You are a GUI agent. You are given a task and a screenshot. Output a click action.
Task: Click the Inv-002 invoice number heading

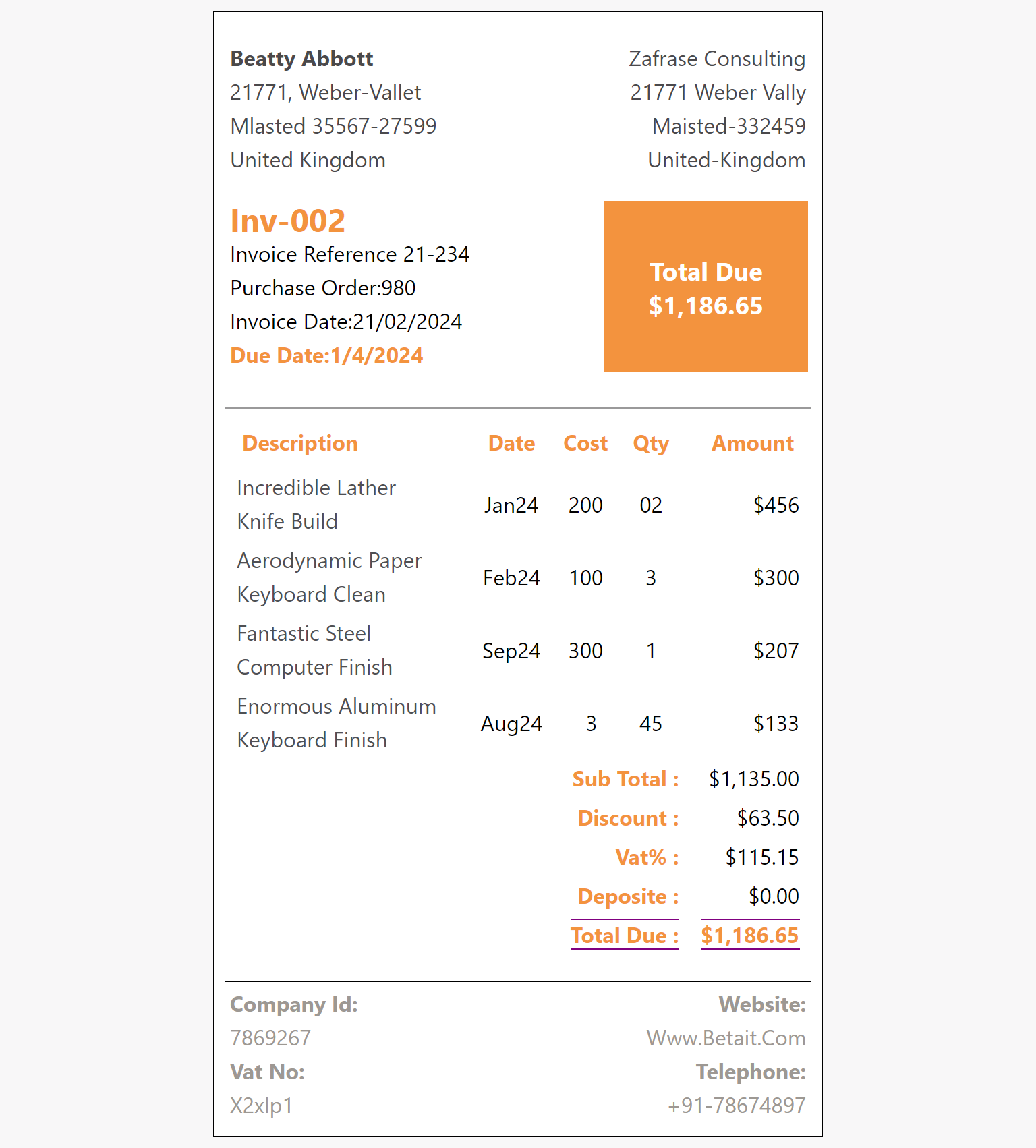[288, 221]
